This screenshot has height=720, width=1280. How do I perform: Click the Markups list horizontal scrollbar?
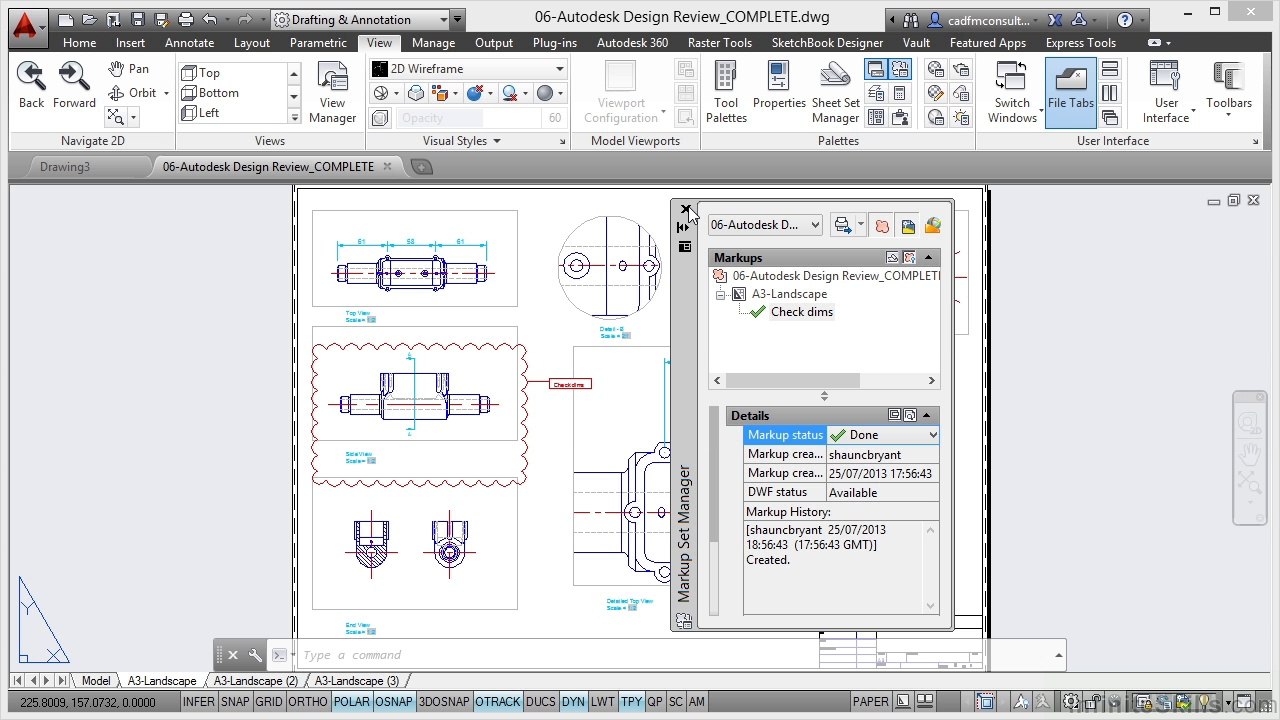(x=824, y=381)
